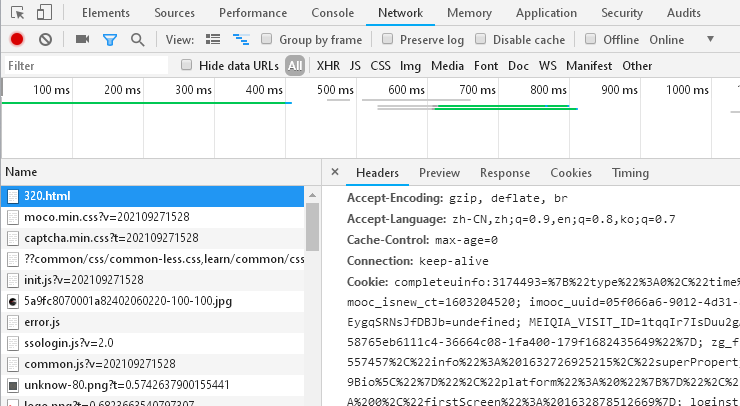This screenshot has height=406, width=740.
Task: Click the file icon of 320.html
Action: (13, 196)
